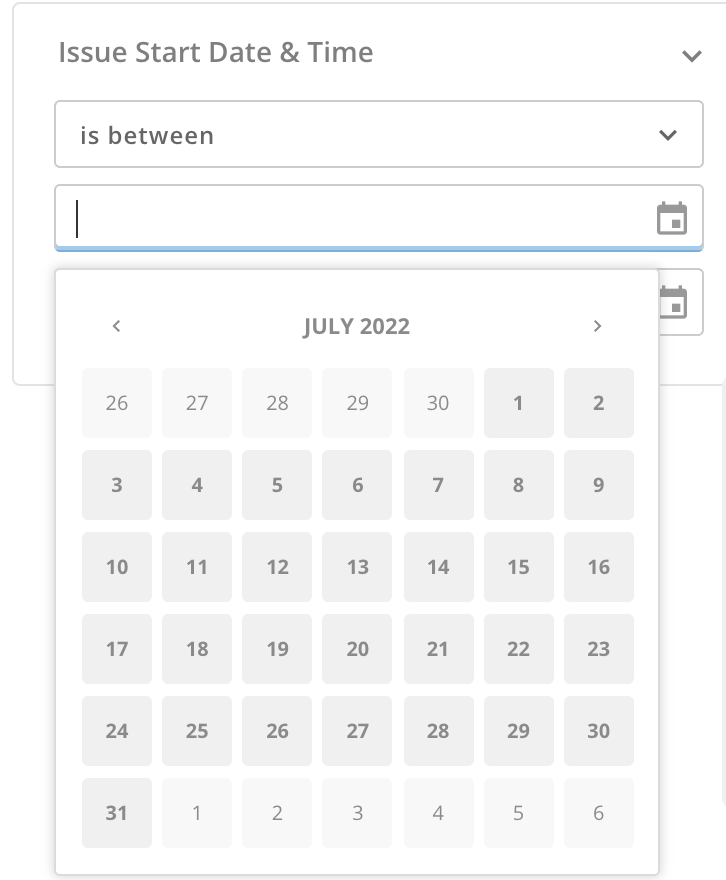Select July 4 in the calendar
The image size is (726, 880).
197,485
